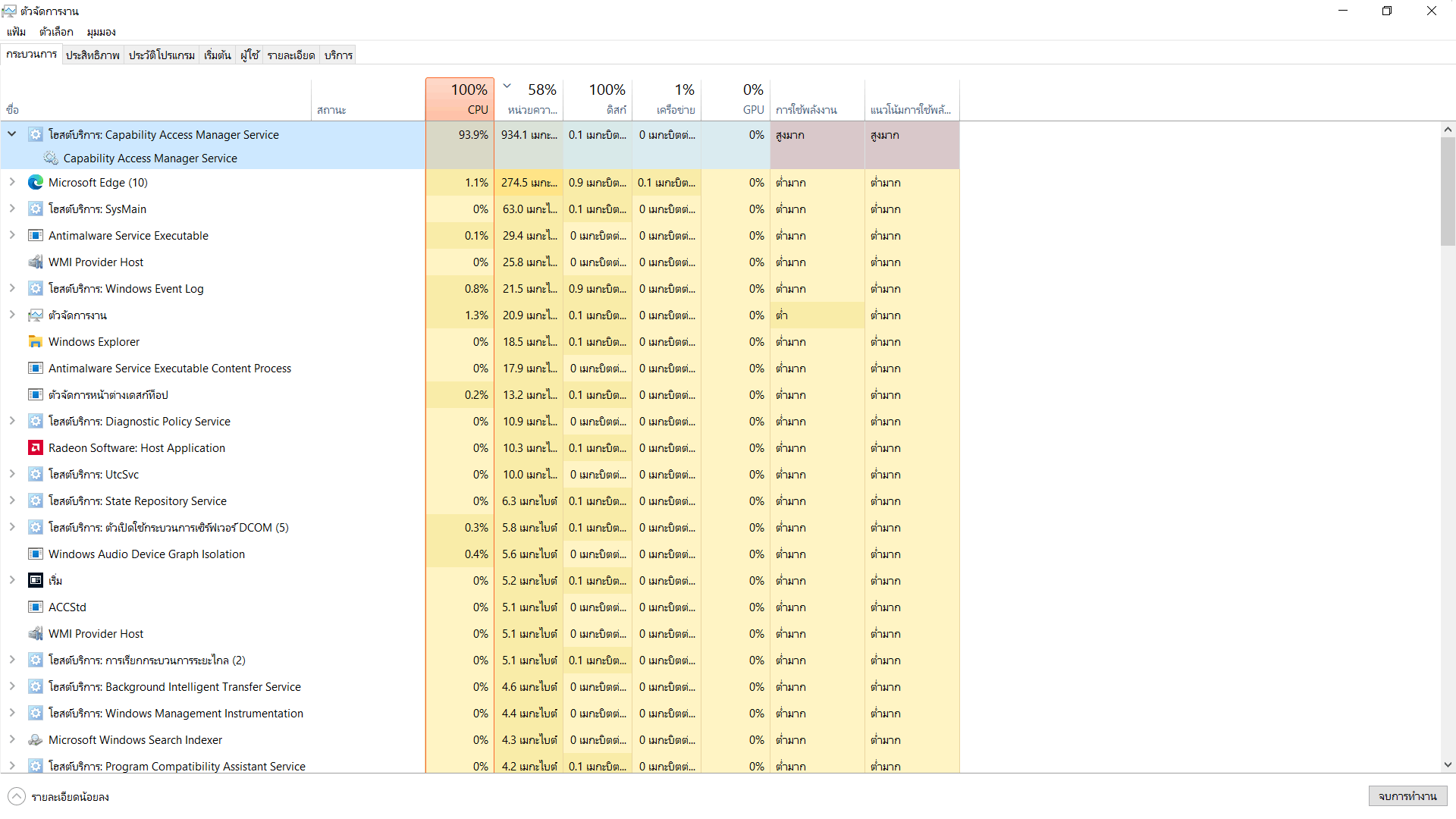The image size is (1456, 819).
Task: Click the Capability Access Manager Service child gear icon
Action: point(51,158)
